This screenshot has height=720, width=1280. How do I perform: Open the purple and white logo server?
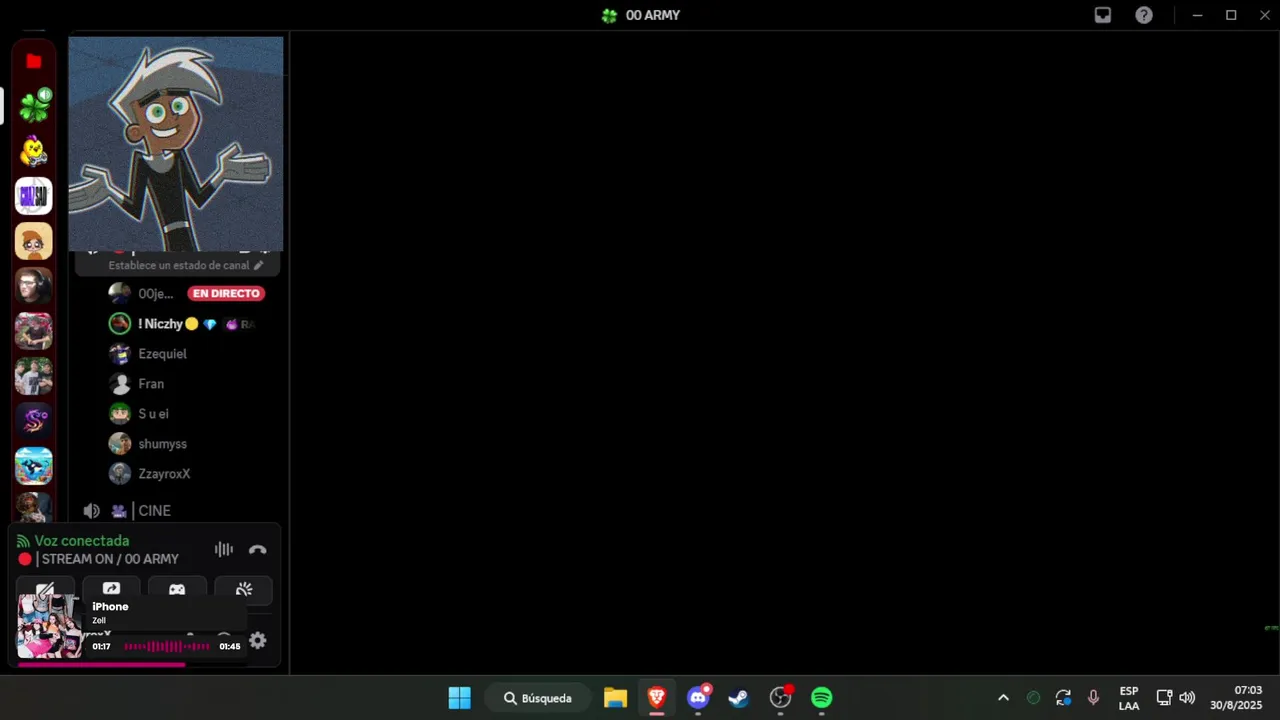tap(34, 196)
